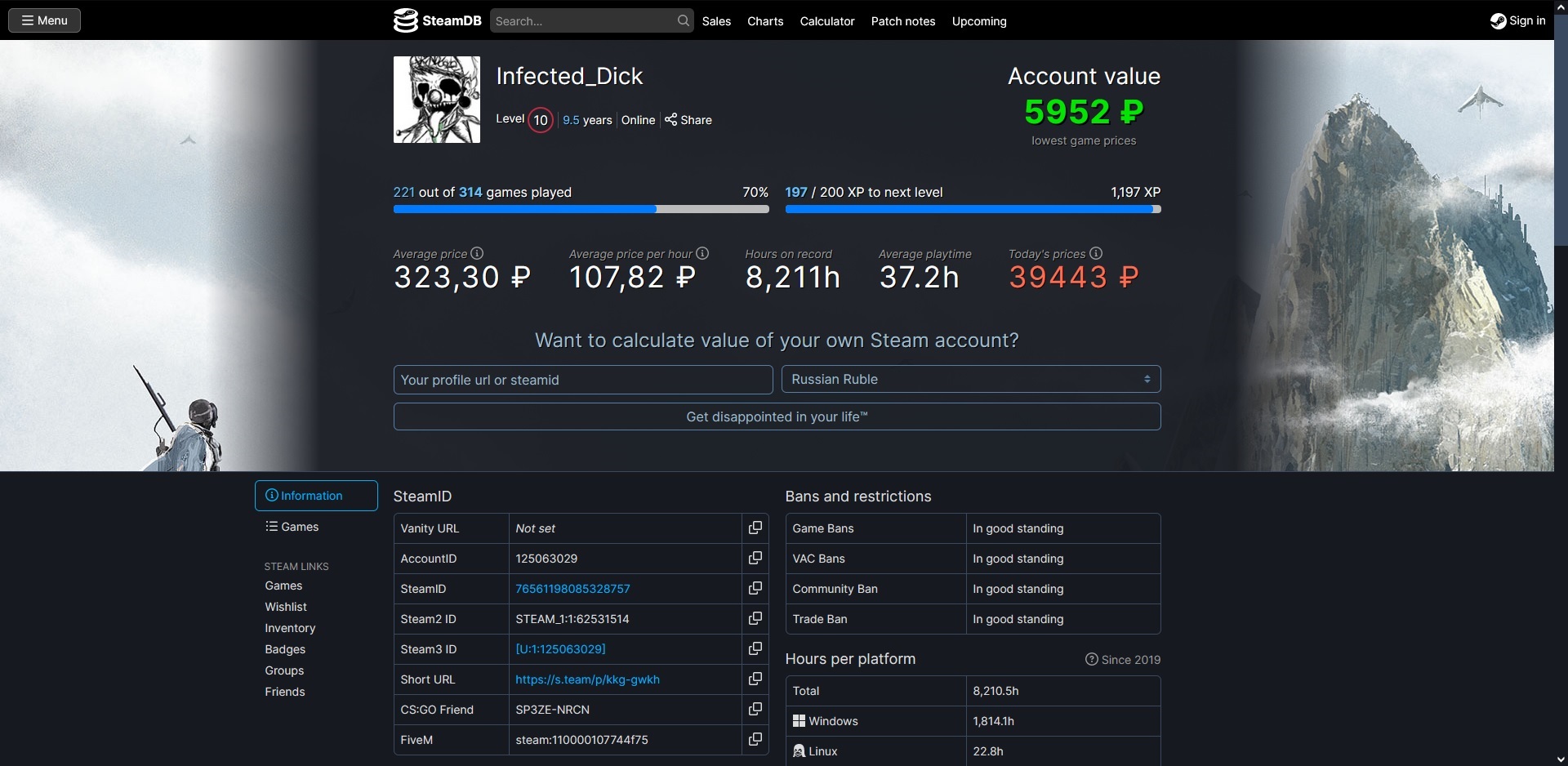The width and height of the screenshot is (1568, 766).
Task: Copy the AccountID value
Action: [x=755, y=558]
